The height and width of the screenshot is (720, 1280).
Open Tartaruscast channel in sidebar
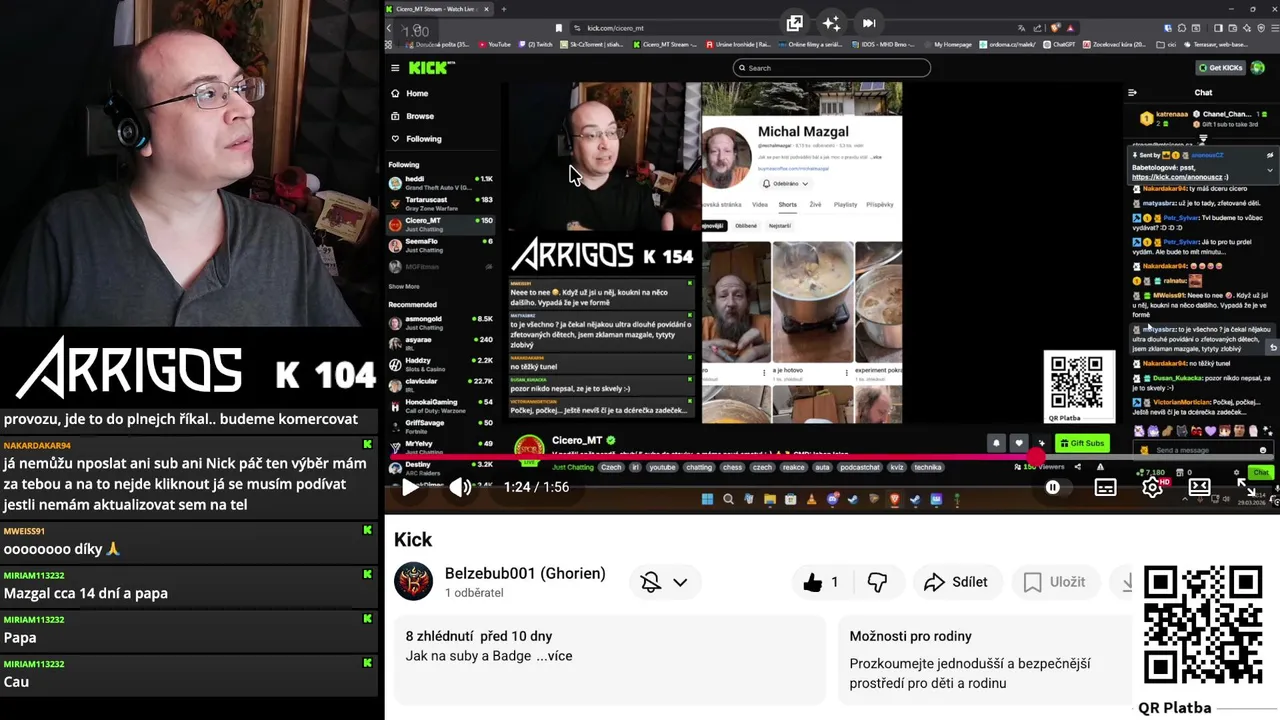pyautogui.click(x=441, y=204)
